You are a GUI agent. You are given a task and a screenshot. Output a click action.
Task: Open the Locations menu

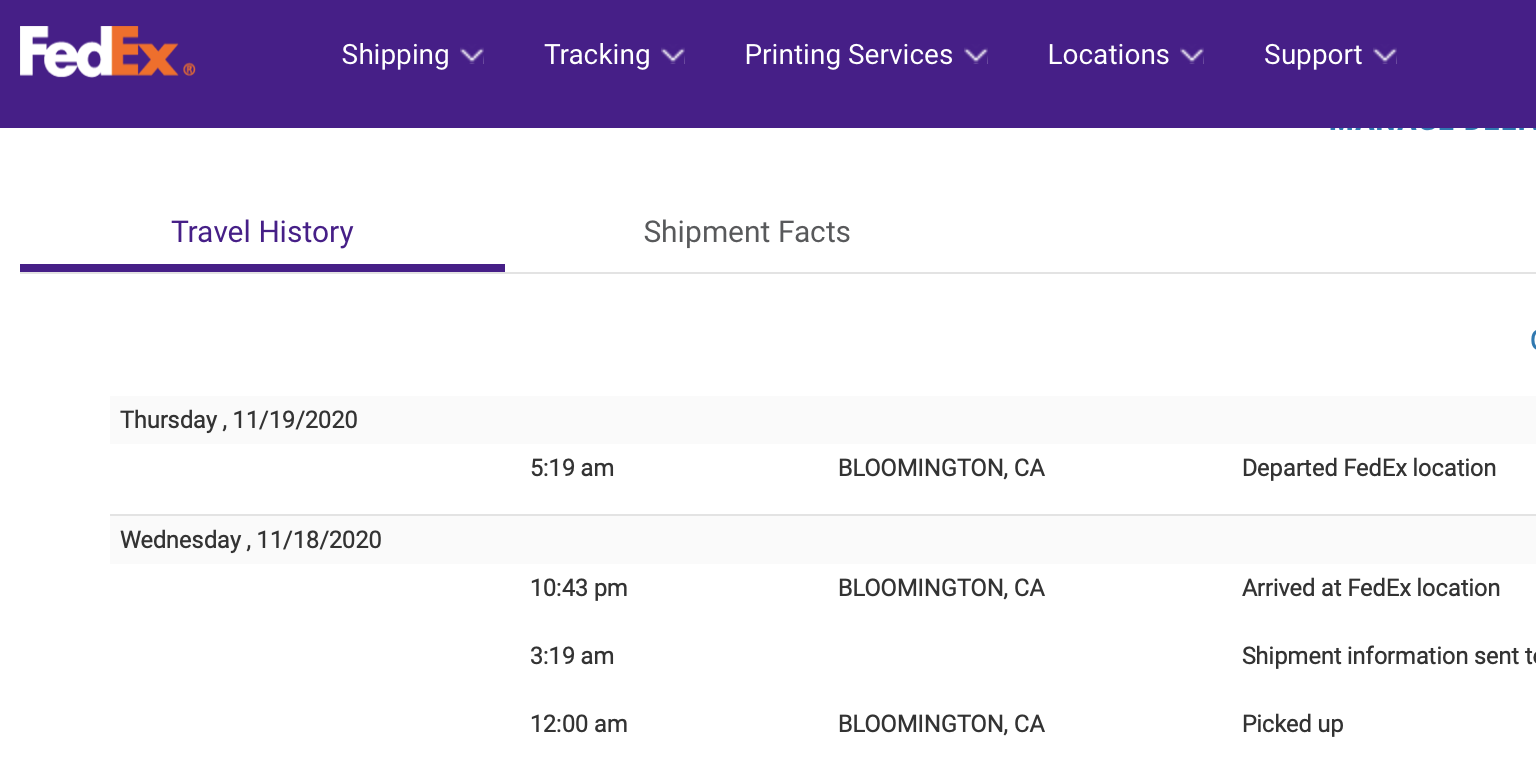pos(1108,55)
